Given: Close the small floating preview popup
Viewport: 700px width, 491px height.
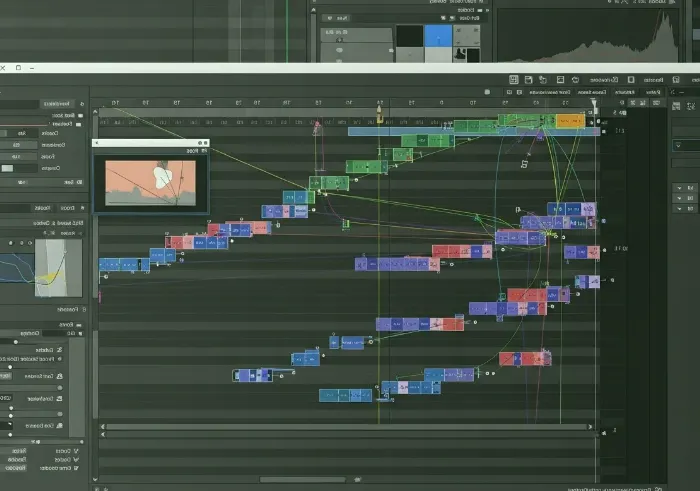Looking at the screenshot, I should (x=96, y=143).
